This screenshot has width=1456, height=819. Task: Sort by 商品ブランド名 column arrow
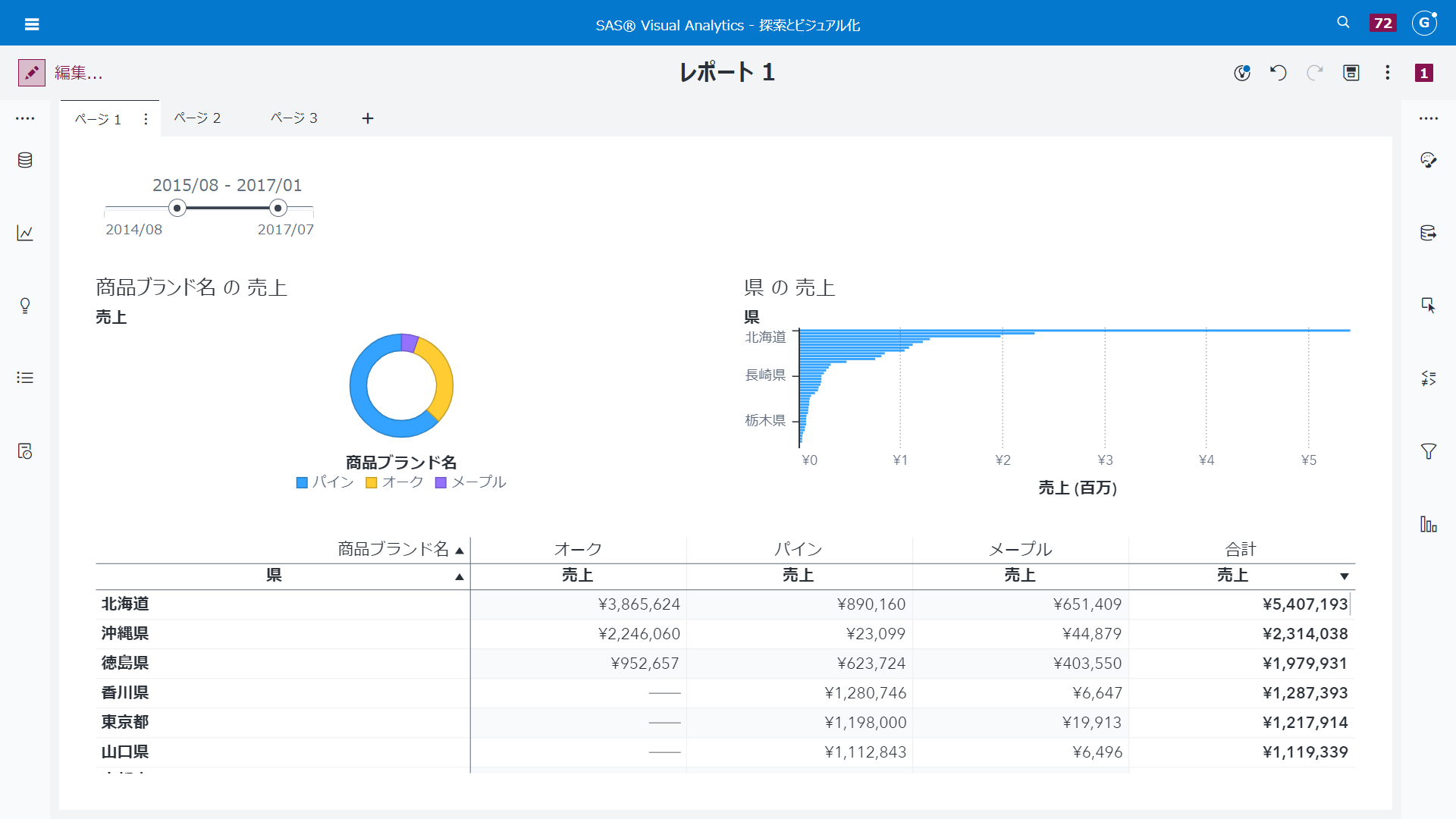click(460, 551)
